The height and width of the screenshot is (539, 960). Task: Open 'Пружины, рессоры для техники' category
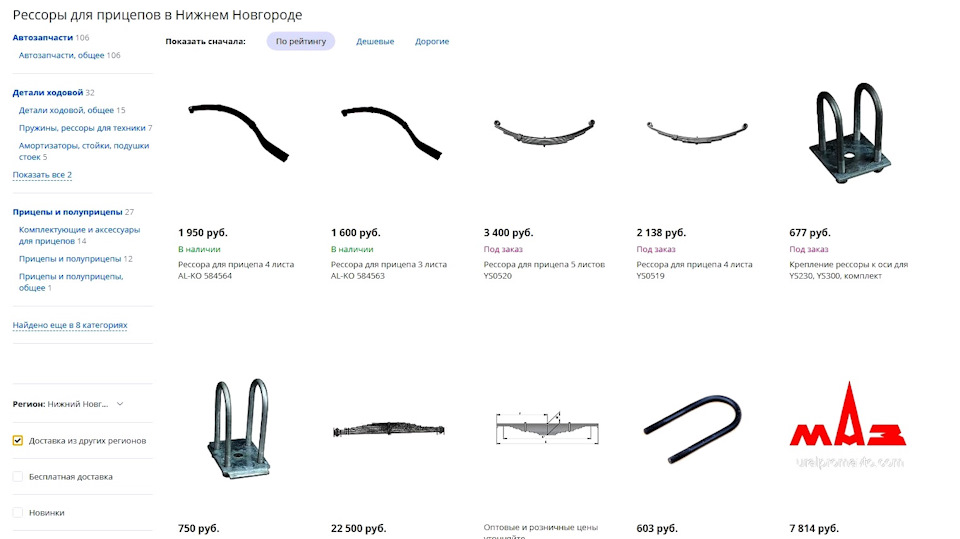click(82, 128)
